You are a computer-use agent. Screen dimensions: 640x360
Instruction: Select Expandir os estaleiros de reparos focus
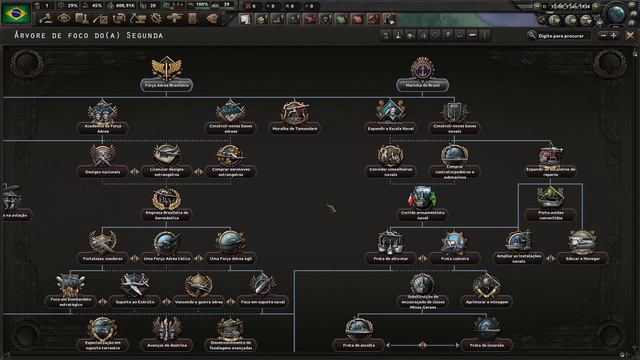551,160
